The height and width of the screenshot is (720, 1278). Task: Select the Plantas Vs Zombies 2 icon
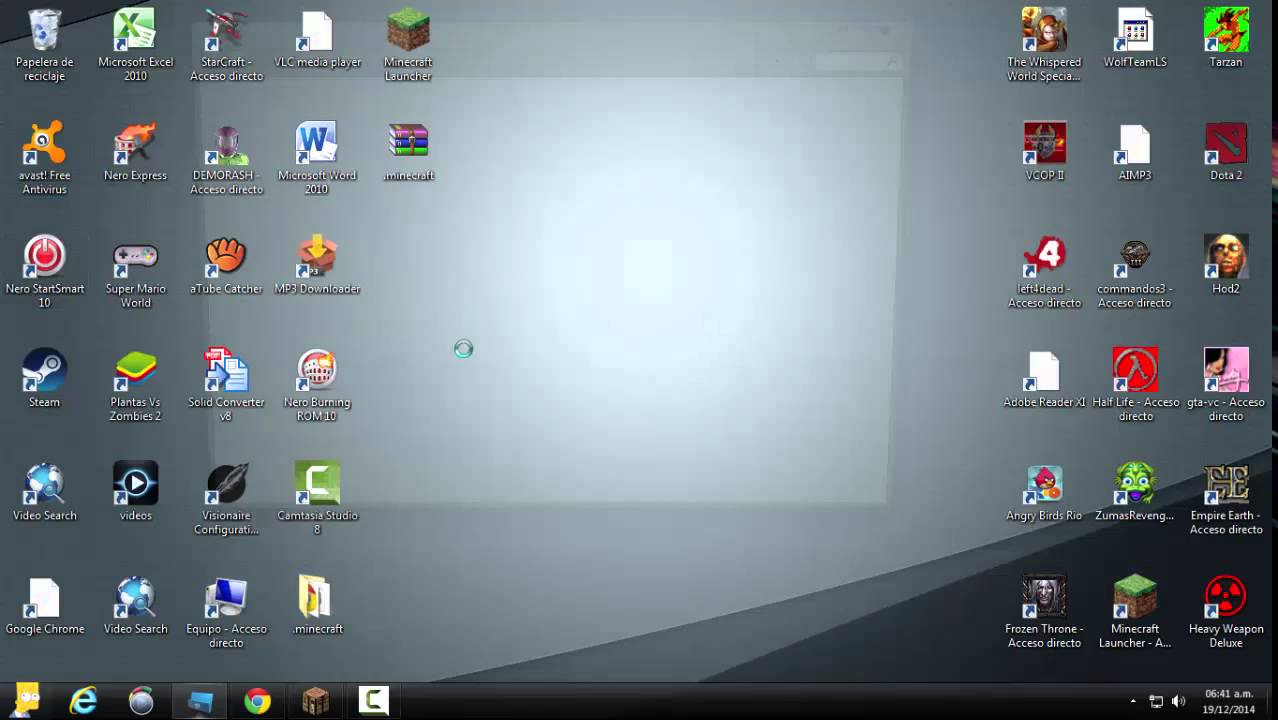[x=135, y=370]
